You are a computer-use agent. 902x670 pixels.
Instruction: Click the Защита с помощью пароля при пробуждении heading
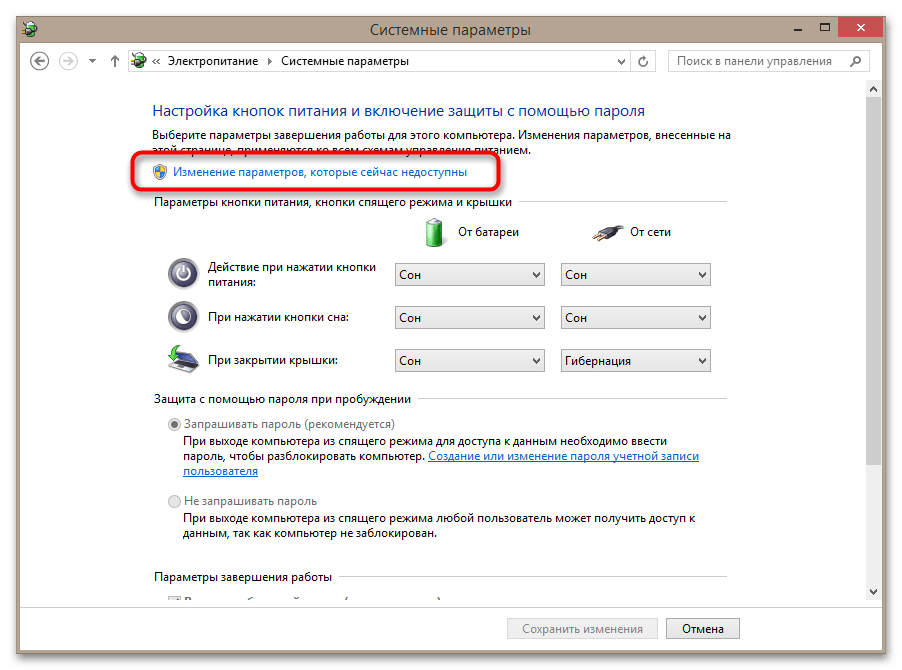(x=282, y=399)
